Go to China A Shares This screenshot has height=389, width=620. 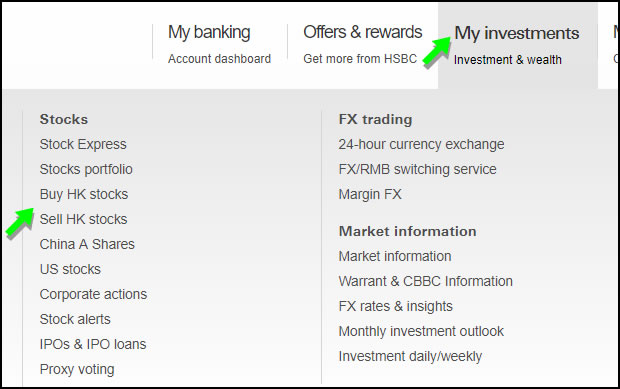(x=87, y=244)
